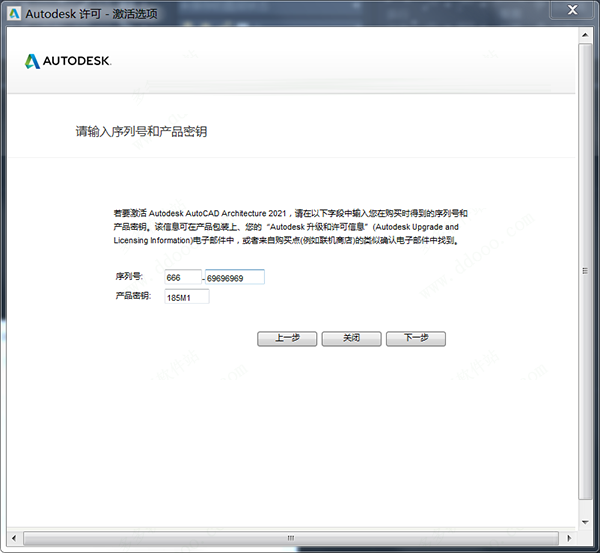Screen dimensions: 600x553
Task: Focus the serial number field containing 666
Action: point(183,277)
